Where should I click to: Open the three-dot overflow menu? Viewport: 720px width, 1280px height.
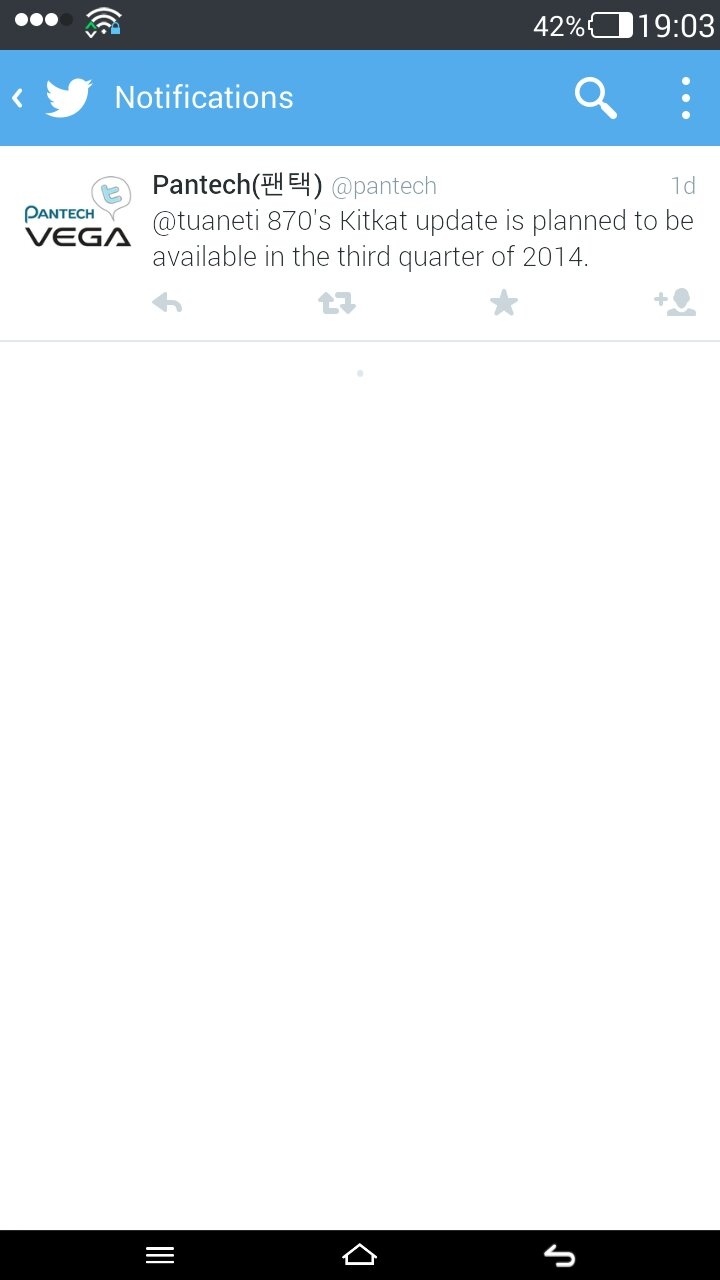point(686,98)
